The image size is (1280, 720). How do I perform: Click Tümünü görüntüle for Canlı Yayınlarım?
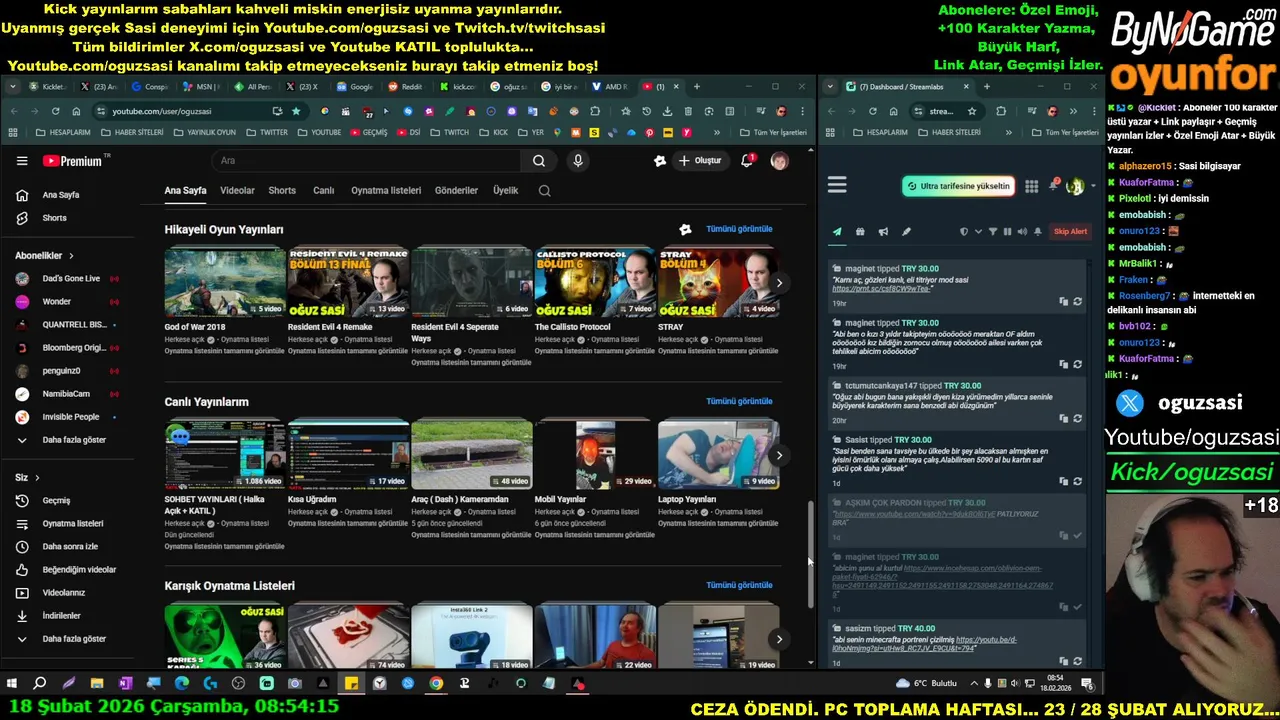click(739, 401)
